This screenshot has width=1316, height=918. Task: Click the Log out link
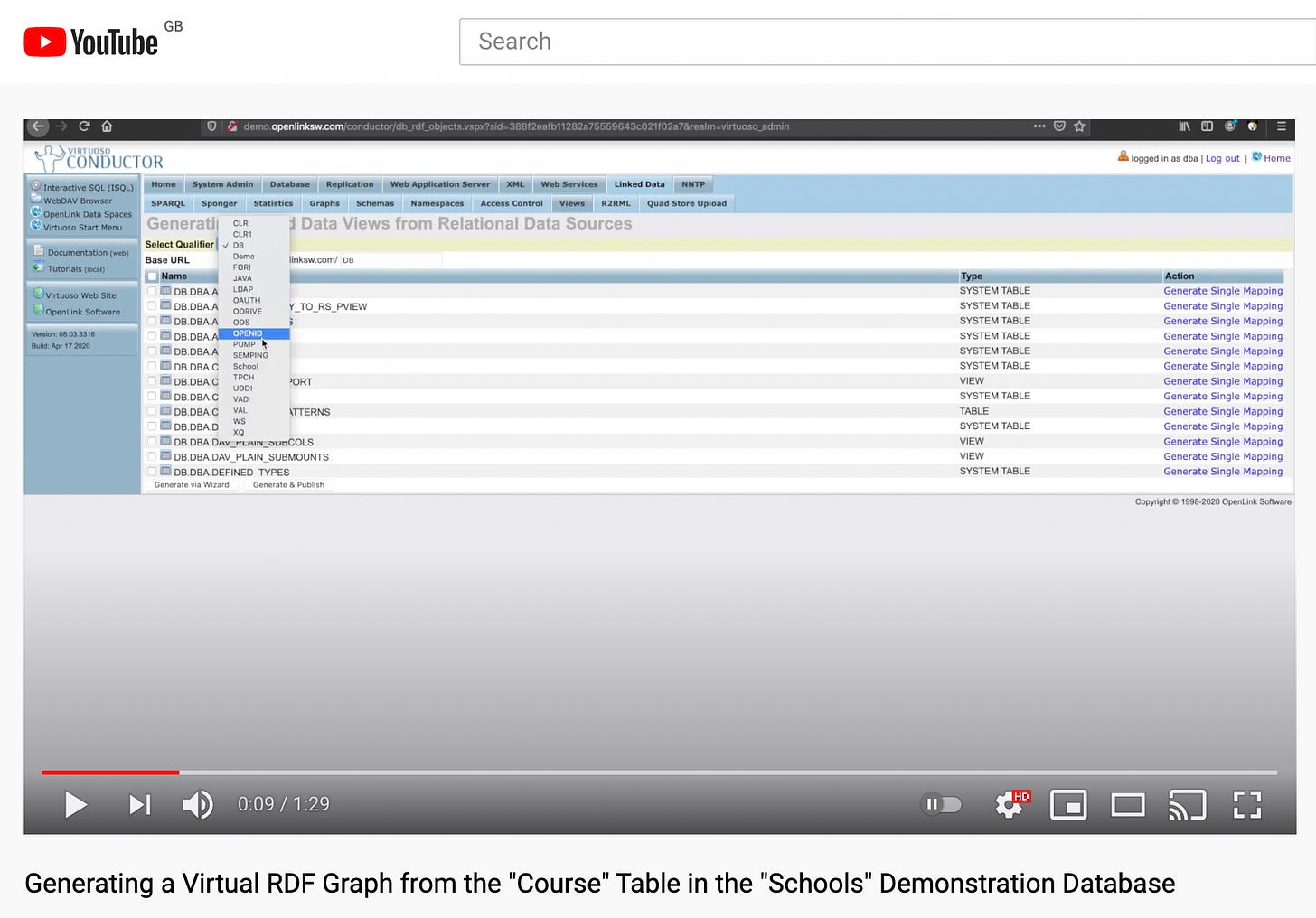[x=1222, y=158]
